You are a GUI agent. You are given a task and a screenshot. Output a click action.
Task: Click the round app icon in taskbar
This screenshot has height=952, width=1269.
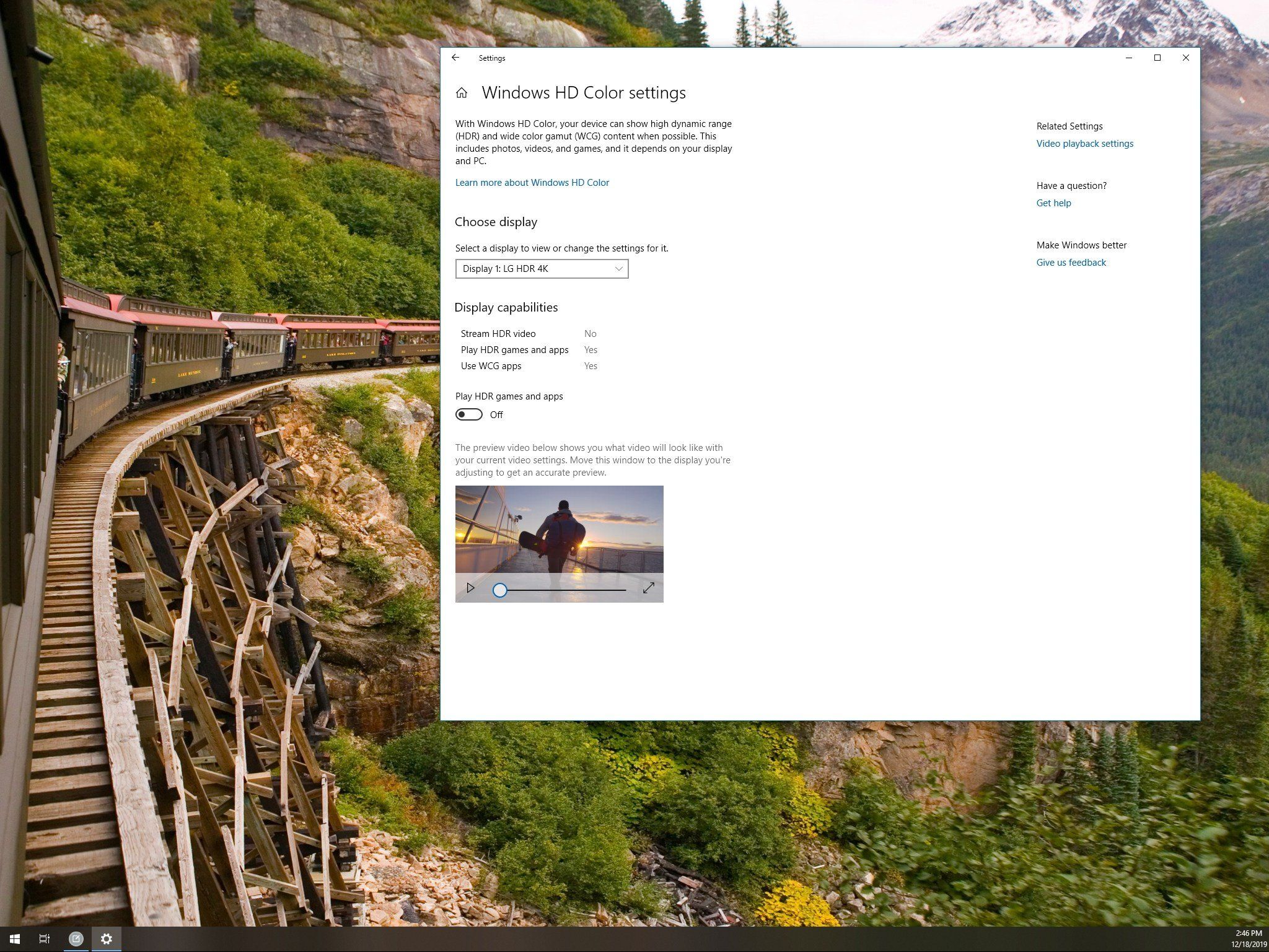click(x=76, y=939)
